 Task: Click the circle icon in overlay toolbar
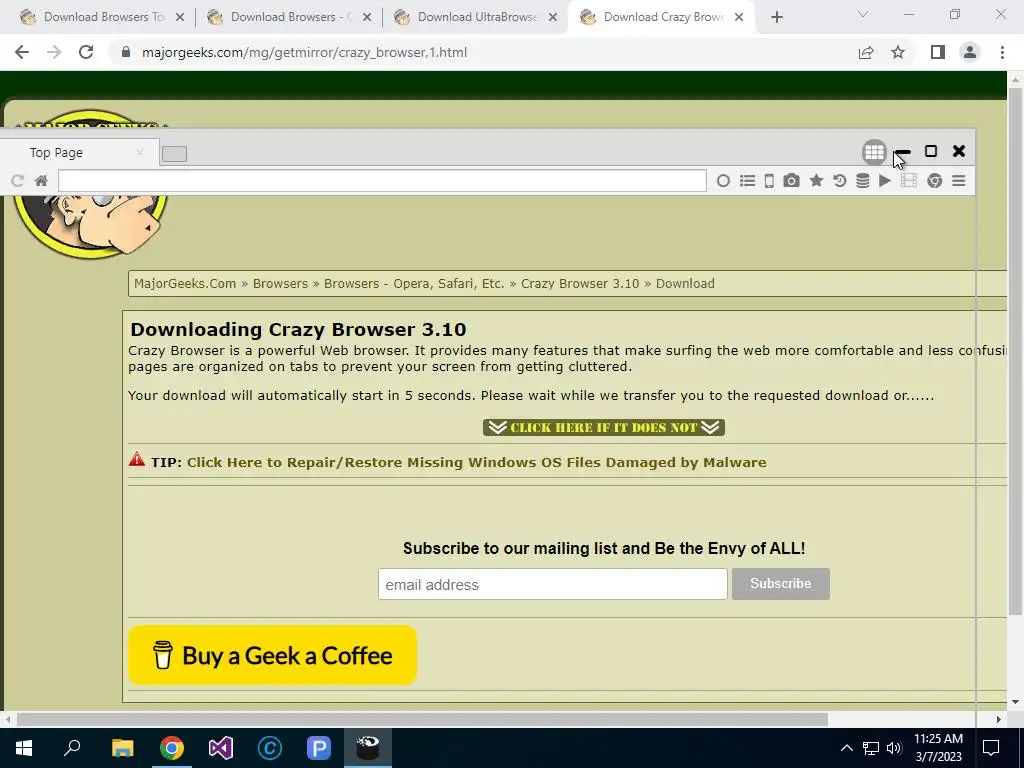point(723,181)
